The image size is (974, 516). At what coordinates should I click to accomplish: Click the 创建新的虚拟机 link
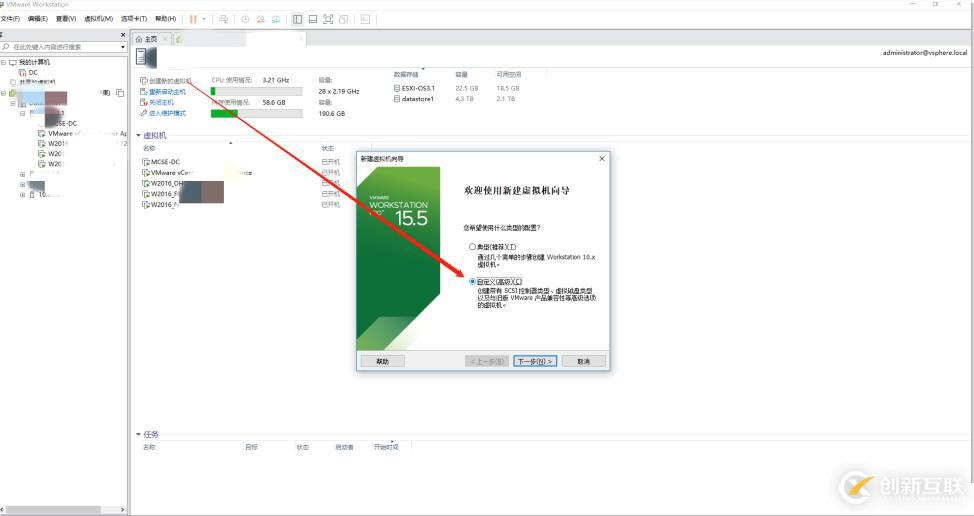click(170, 81)
